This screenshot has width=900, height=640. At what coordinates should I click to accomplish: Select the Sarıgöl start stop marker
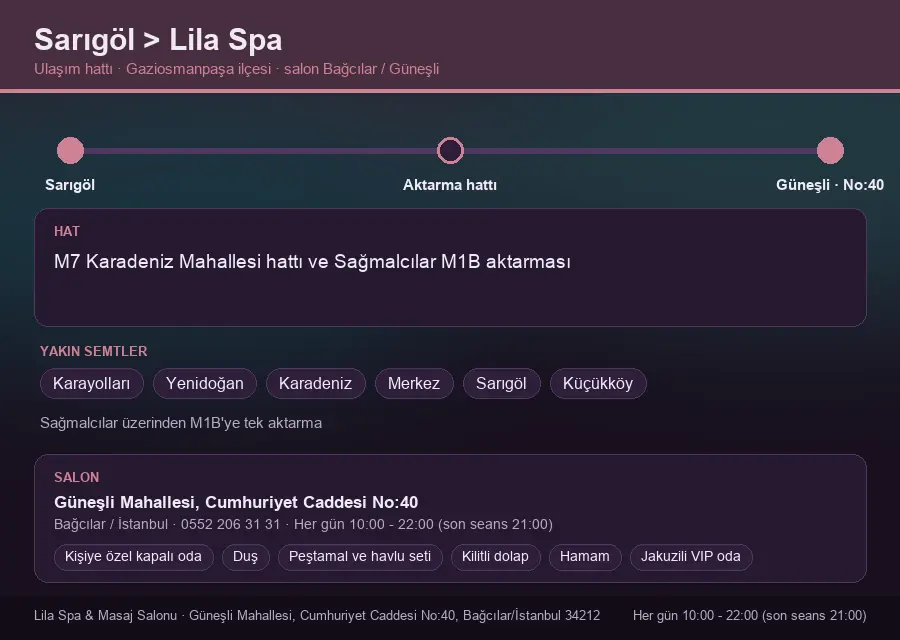pyautogui.click(x=71, y=151)
